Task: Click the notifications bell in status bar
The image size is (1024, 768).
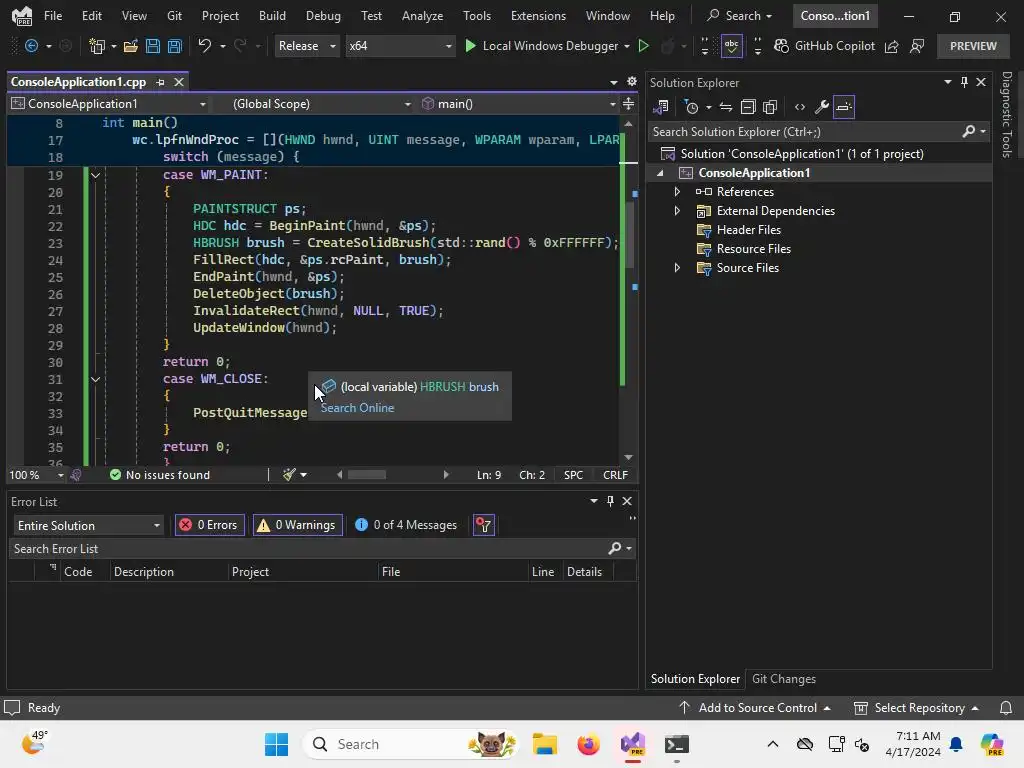Action: click(x=1006, y=708)
